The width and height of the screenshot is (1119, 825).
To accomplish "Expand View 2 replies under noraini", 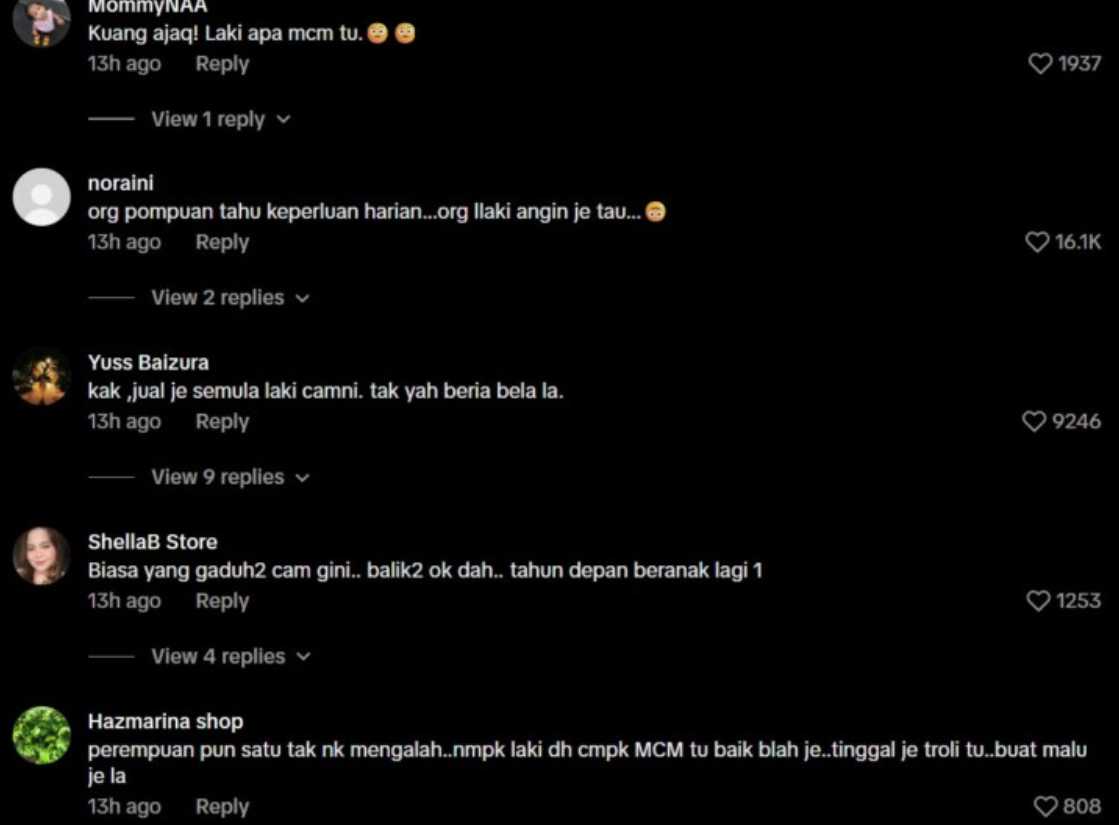I will tap(230, 298).
